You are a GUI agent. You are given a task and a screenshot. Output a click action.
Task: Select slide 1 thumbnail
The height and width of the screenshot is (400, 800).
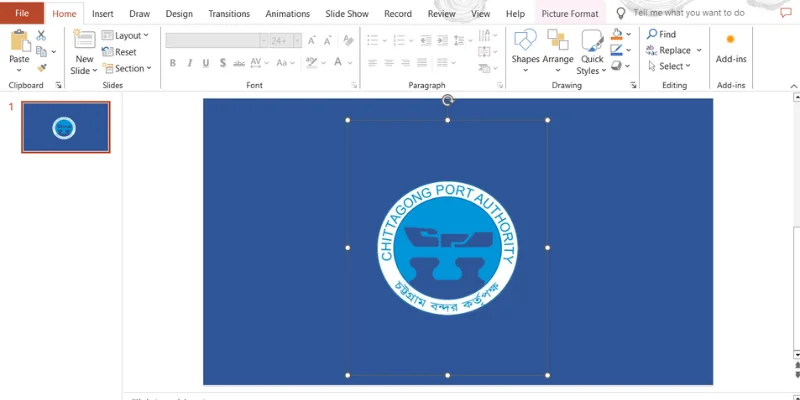pyautogui.click(x=65, y=127)
